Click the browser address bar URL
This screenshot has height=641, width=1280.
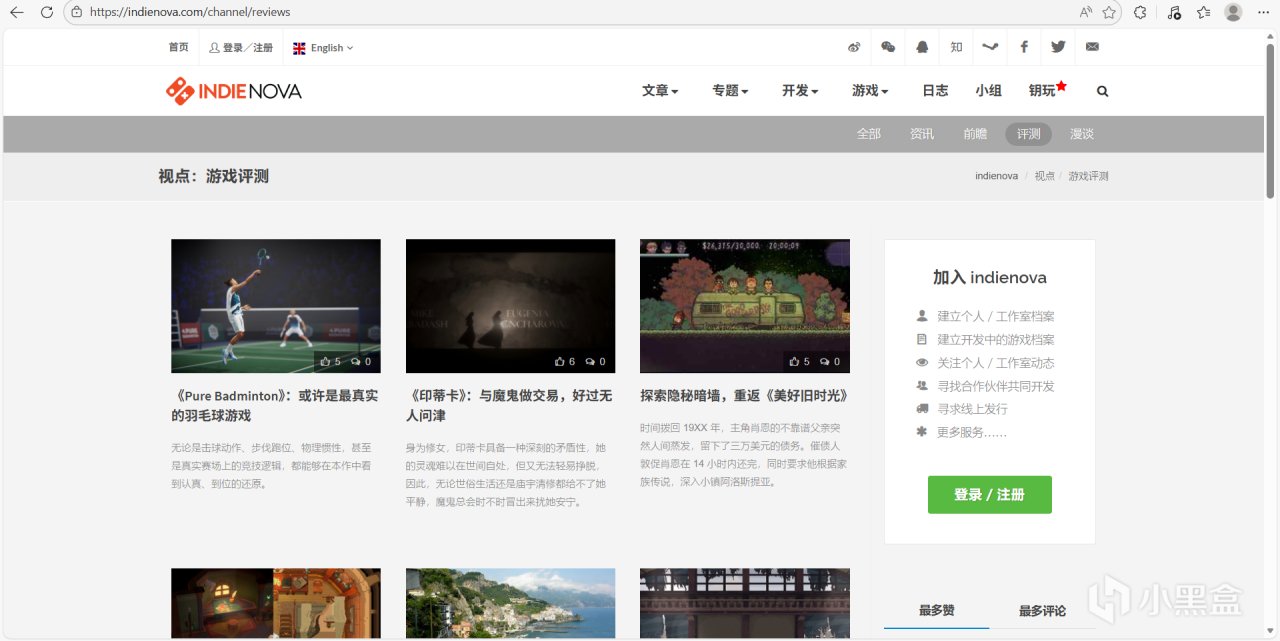(190, 12)
